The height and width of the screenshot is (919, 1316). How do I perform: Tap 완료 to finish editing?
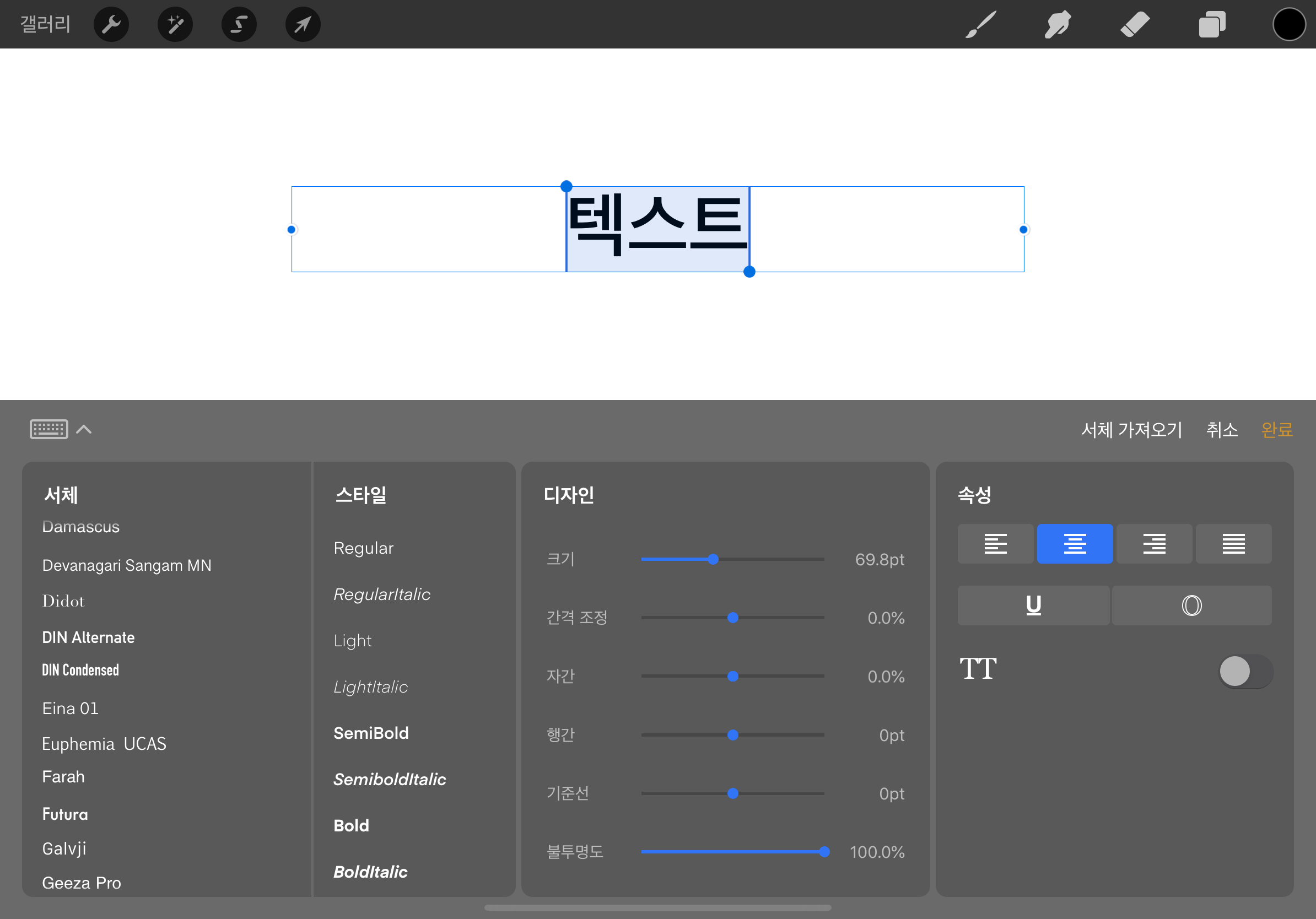(x=1276, y=430)
